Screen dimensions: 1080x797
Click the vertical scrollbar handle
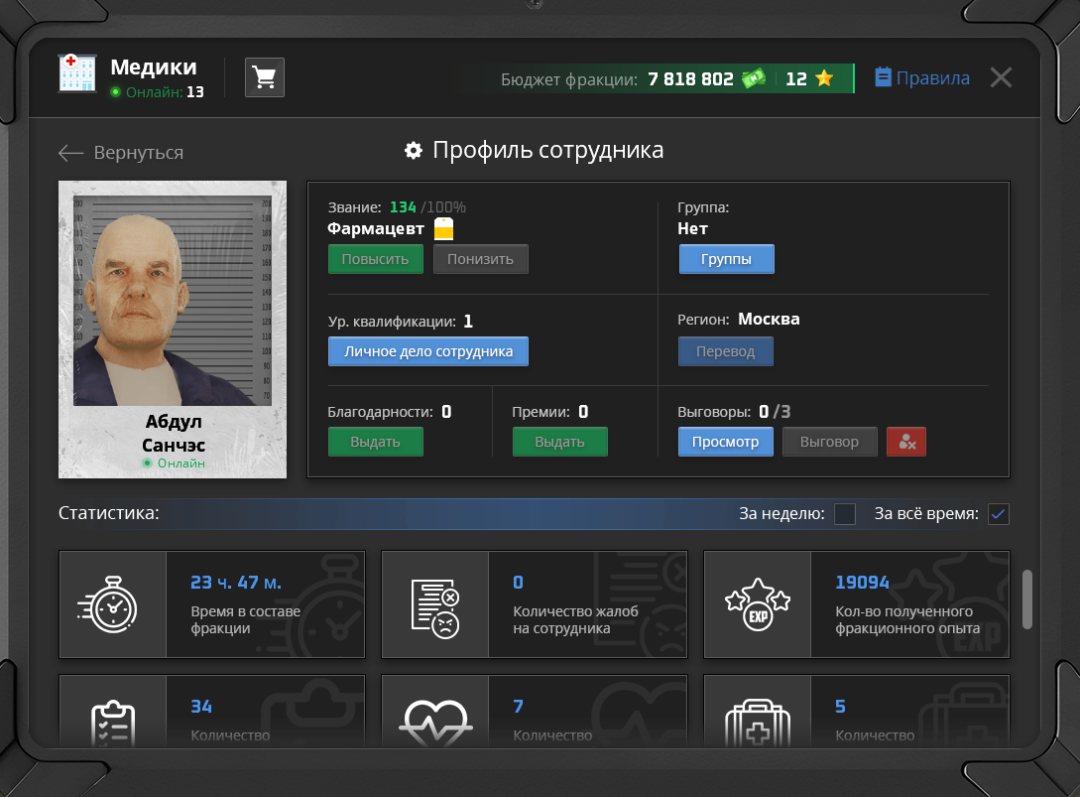click(1027, 600)
